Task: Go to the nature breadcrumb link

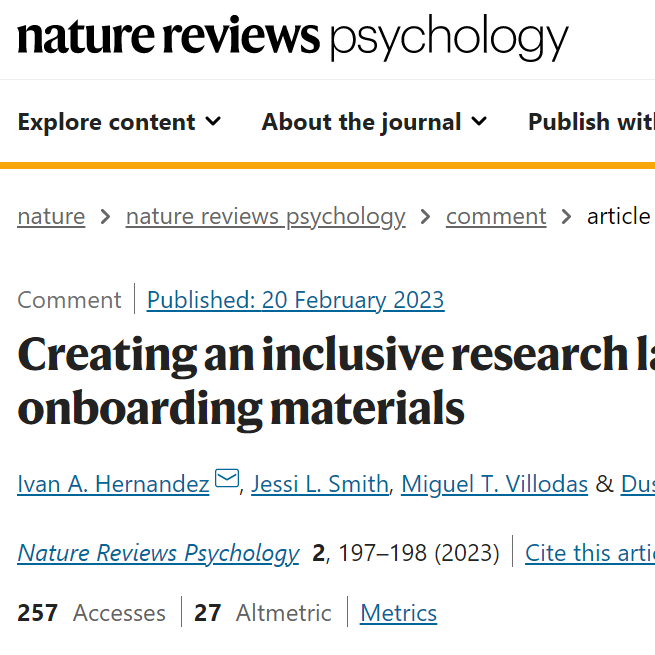Action: [x=51, y=217]
